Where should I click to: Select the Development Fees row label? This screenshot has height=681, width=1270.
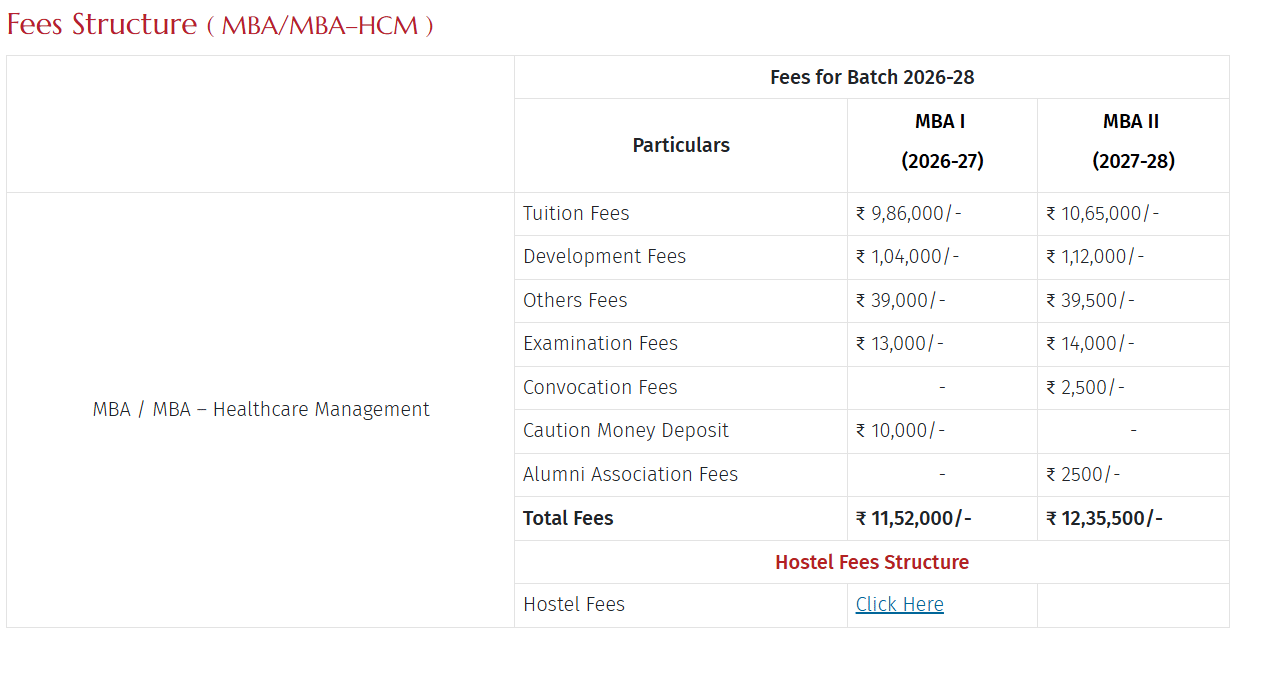604,256
